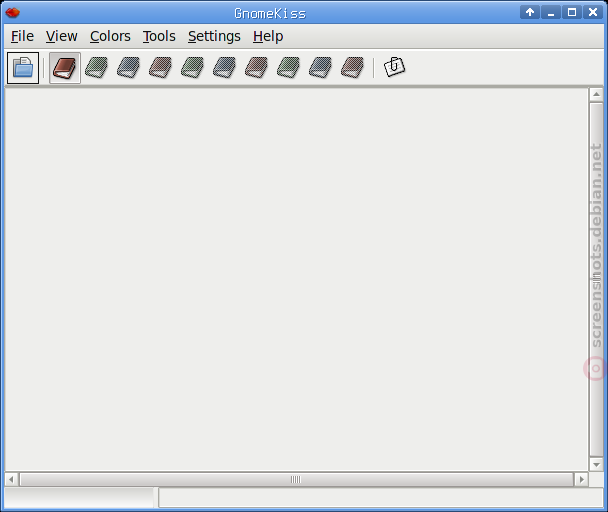Select the second book icon, the green one
The width and height of the screenshot is (608, 512).
(x=97, y=67)
